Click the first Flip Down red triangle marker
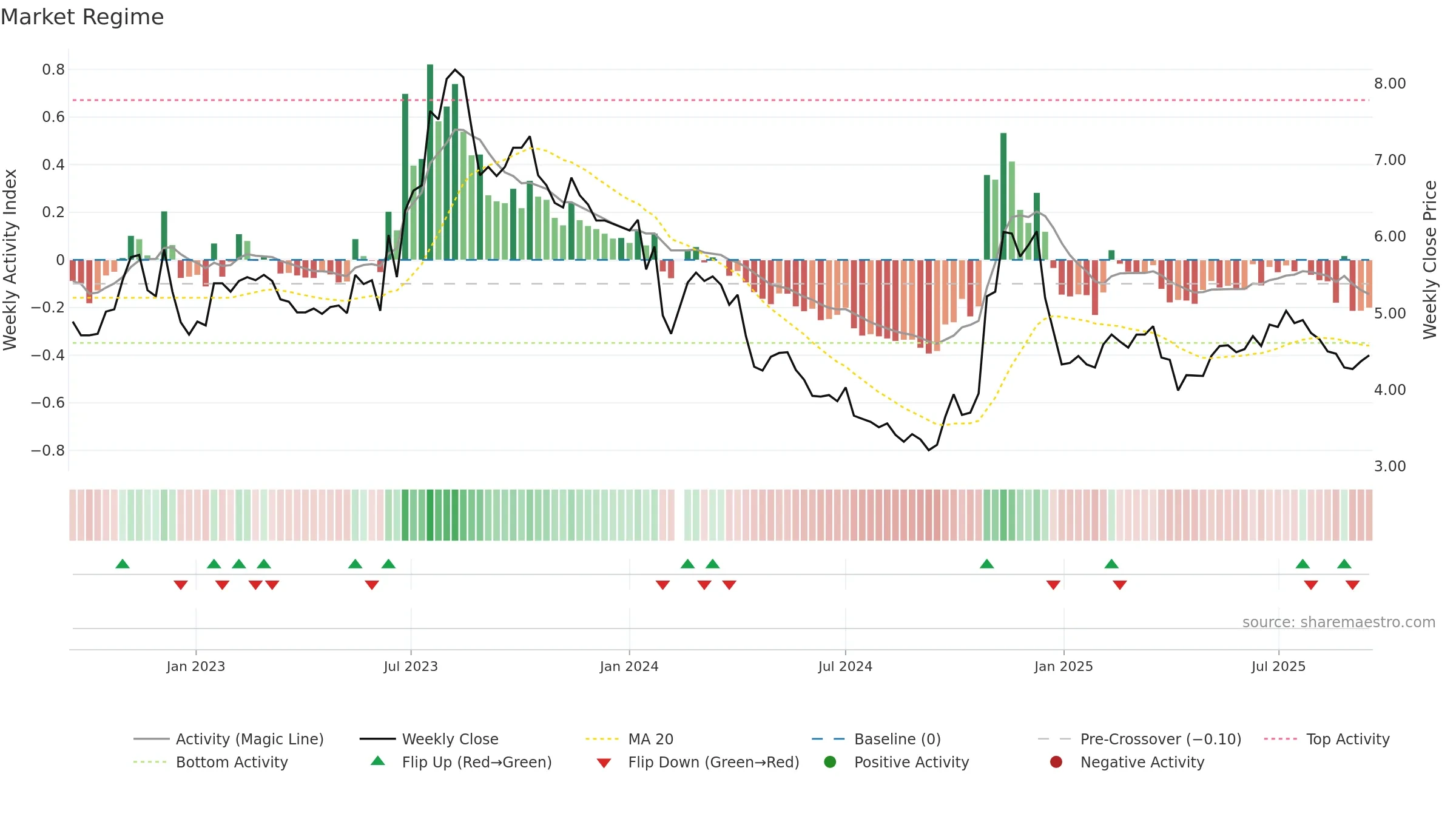Image resolution: width=1456 pixels, height=819 pixels. [181, 585]
